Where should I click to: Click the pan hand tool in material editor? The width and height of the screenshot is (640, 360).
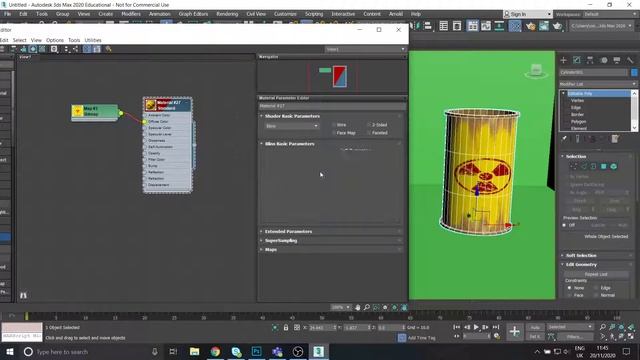pos(358,307)
